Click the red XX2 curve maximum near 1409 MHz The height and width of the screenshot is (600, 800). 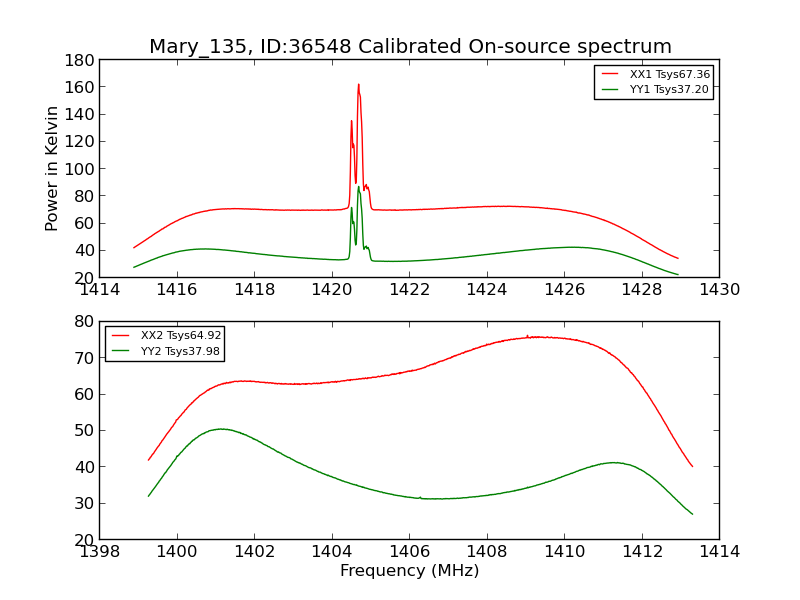click(x=535, y=337)
